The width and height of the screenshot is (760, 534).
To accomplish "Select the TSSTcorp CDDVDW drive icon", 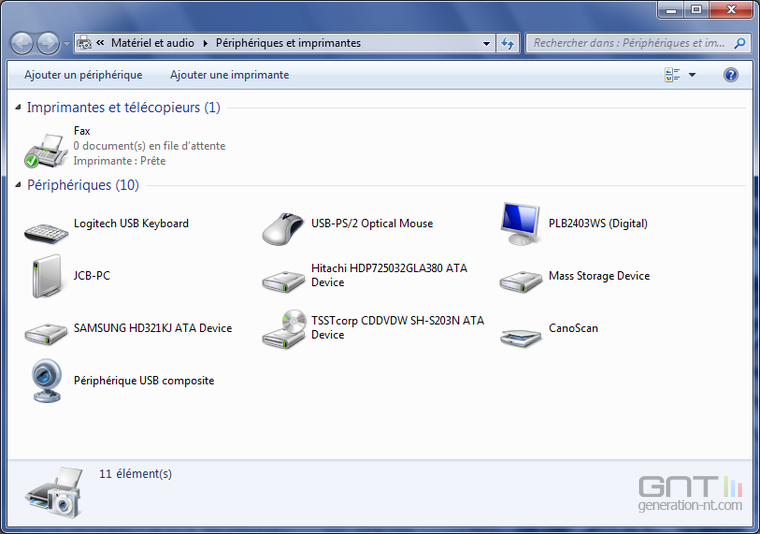I will pos(285,329).
